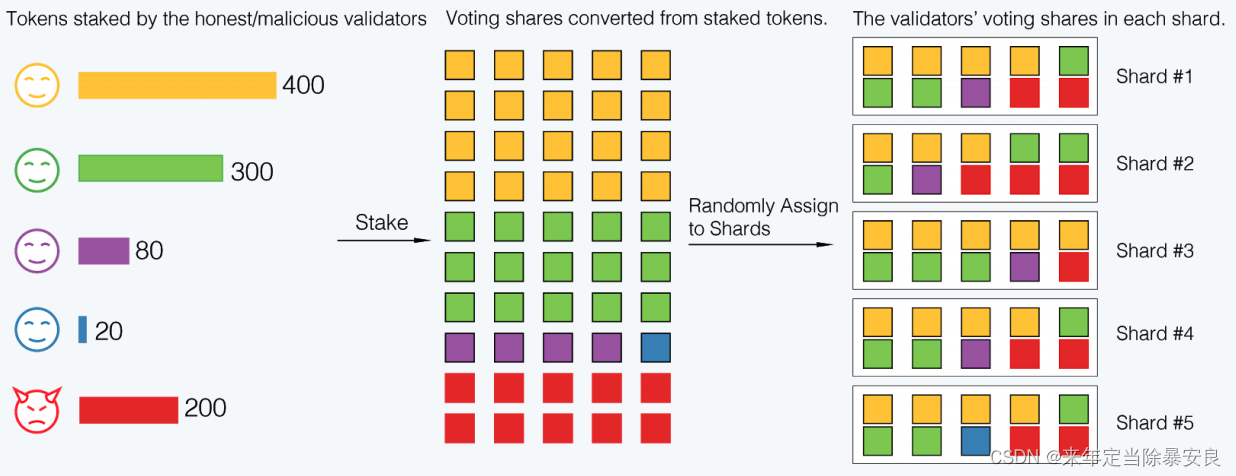Click the tokens staked by validators heading
The height and width of the screenshot is (476, 1236).
(x=217, y=18)
